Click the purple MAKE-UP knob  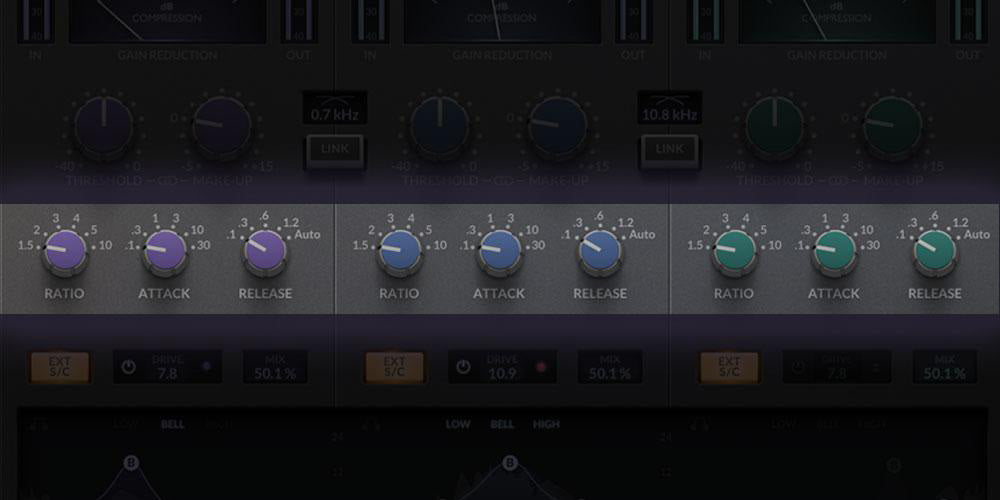223,126
